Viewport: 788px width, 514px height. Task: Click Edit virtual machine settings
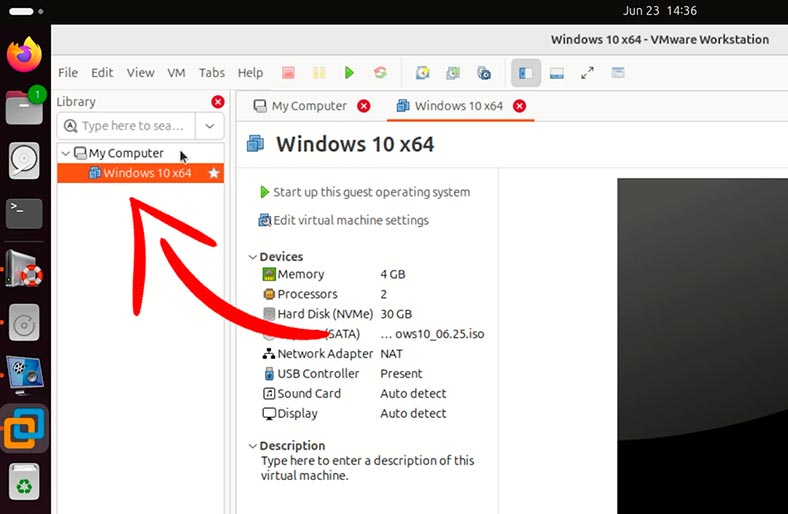(344, 220)
